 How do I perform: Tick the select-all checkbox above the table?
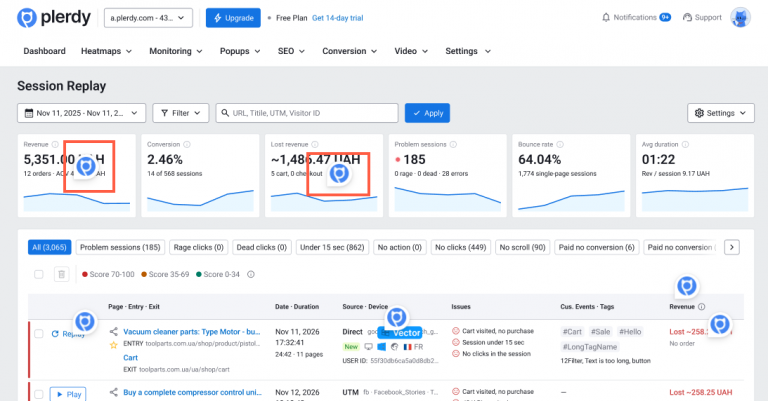(x=39, y=274)
